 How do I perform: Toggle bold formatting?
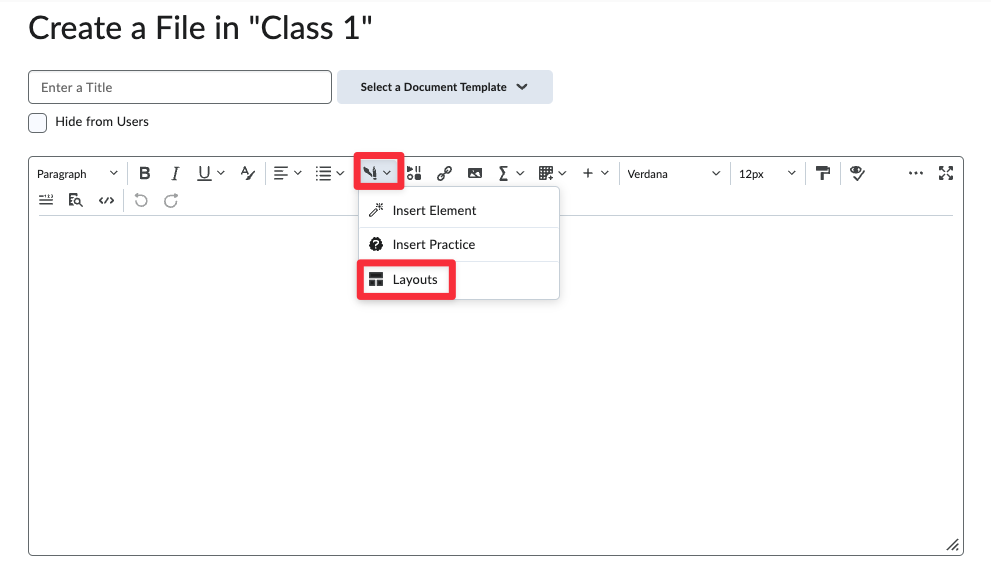click(145, 173)
